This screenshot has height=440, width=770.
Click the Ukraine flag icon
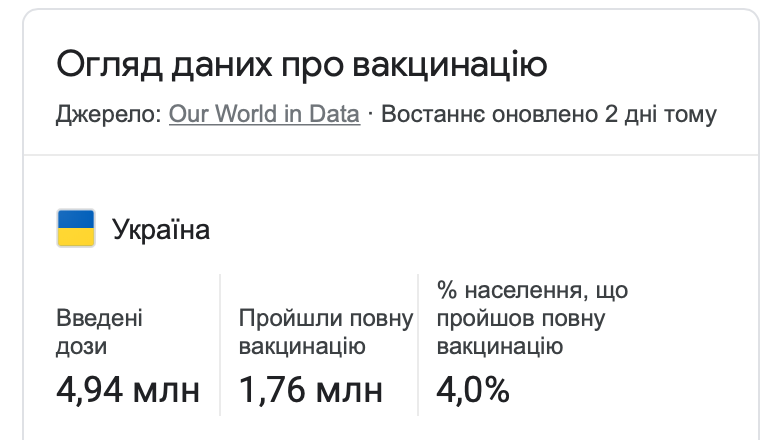pyautogui.click(x=76, y=229)
